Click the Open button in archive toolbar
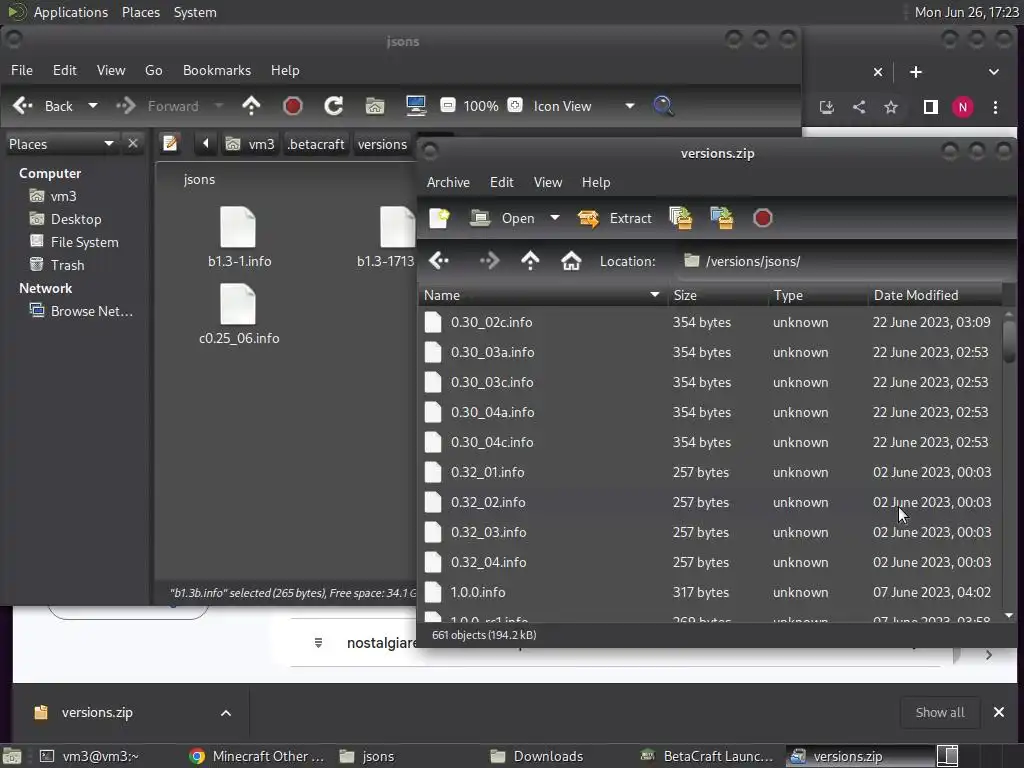This screenshot has height=768, width=1024. pos(503,218)
